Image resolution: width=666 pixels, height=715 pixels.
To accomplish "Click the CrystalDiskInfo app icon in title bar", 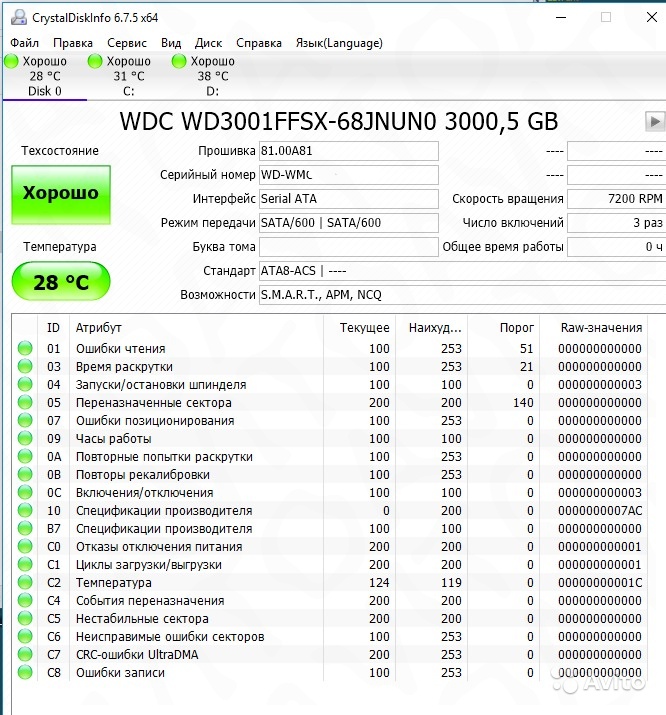I will tap(18, 17).
